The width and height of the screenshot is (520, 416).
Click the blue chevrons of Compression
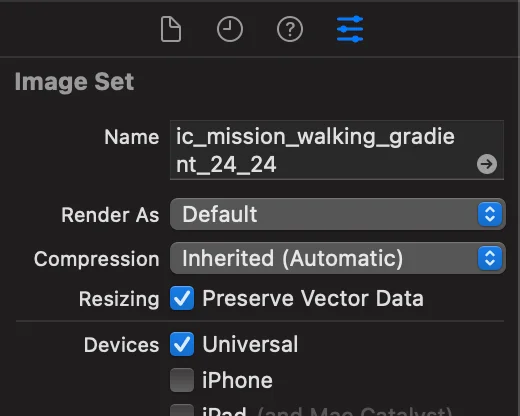pyautogui.click(x=490, y=258)
